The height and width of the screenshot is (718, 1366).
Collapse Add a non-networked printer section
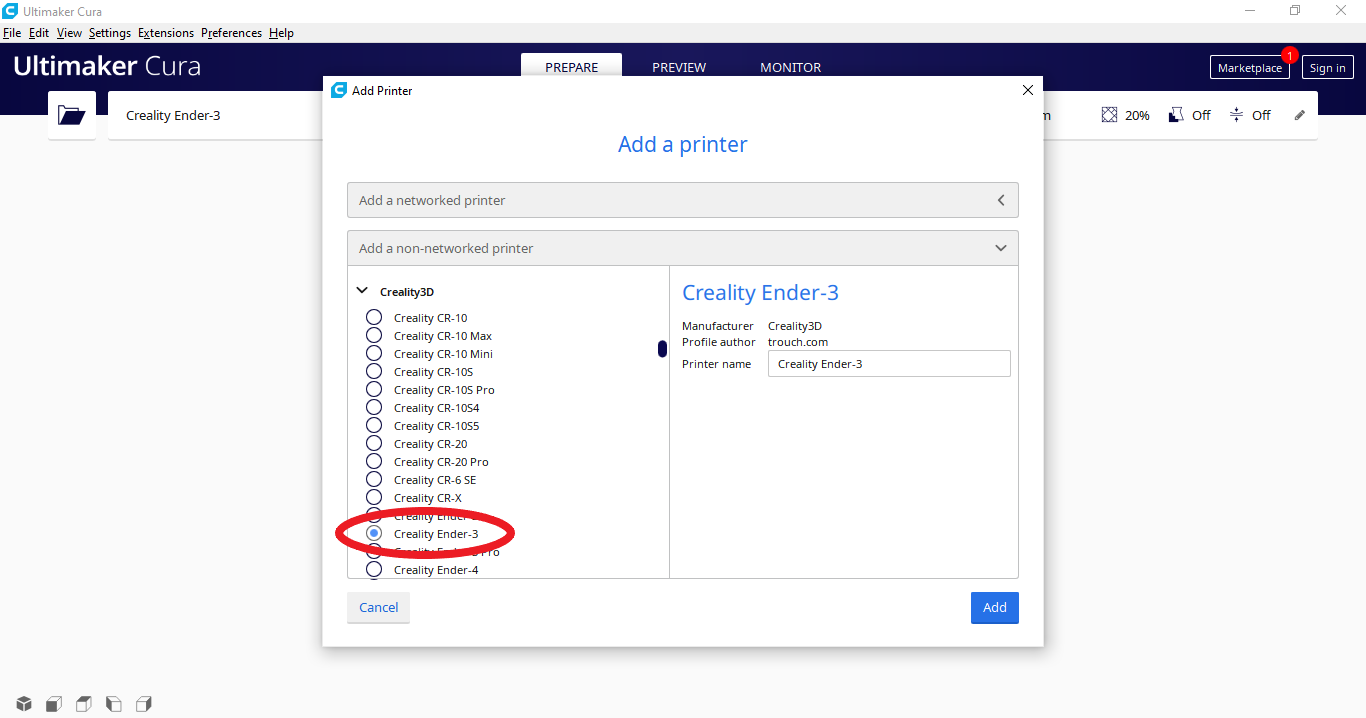coord(683,248)
